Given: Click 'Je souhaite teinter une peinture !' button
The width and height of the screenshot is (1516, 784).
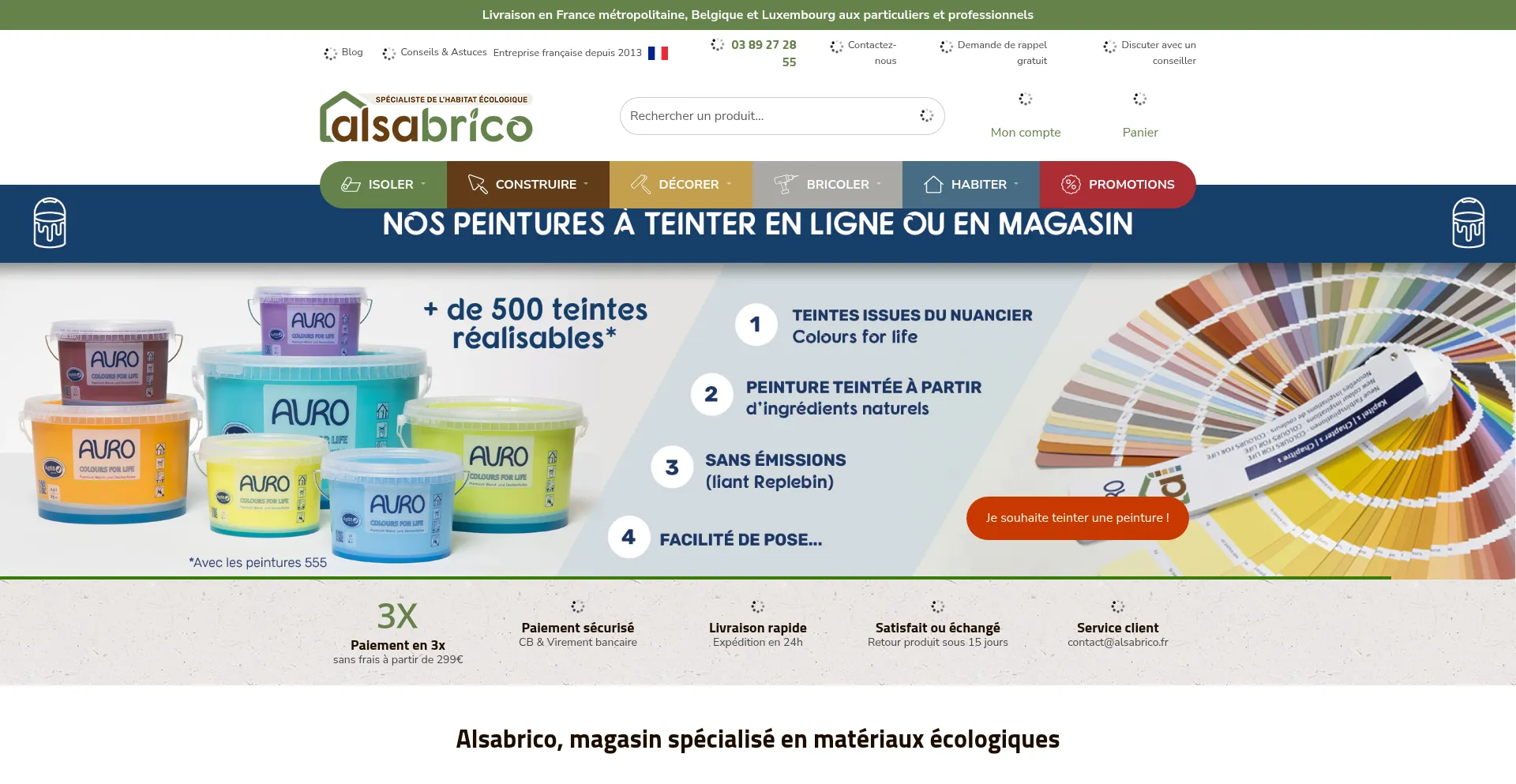Looking at the screenshot, I should point(1077,518).
